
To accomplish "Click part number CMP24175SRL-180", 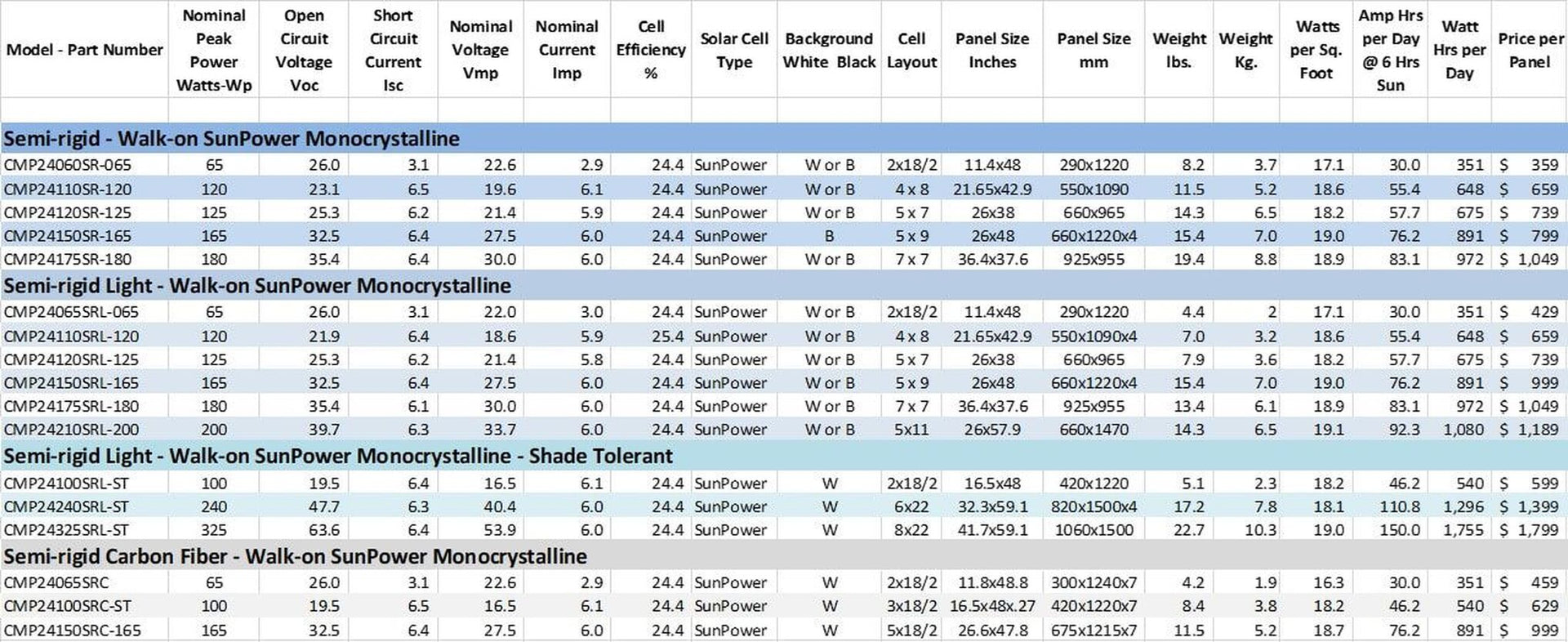I will [x=71, y=406].
